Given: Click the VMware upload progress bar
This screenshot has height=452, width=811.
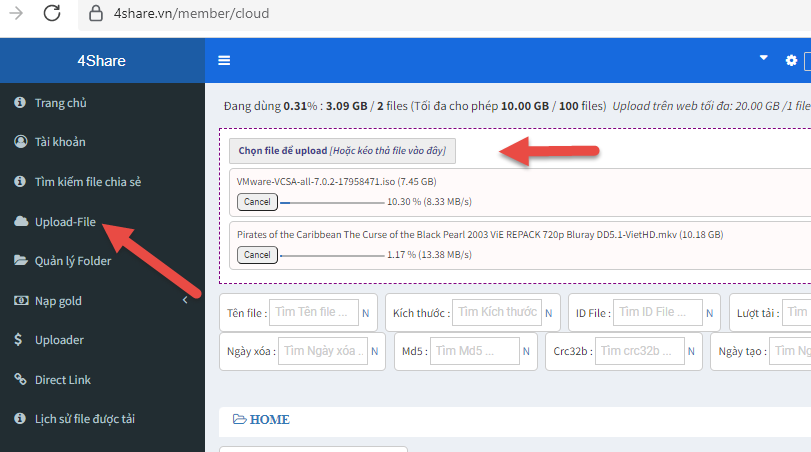Looking at the screenshot, I should [330, 202].
